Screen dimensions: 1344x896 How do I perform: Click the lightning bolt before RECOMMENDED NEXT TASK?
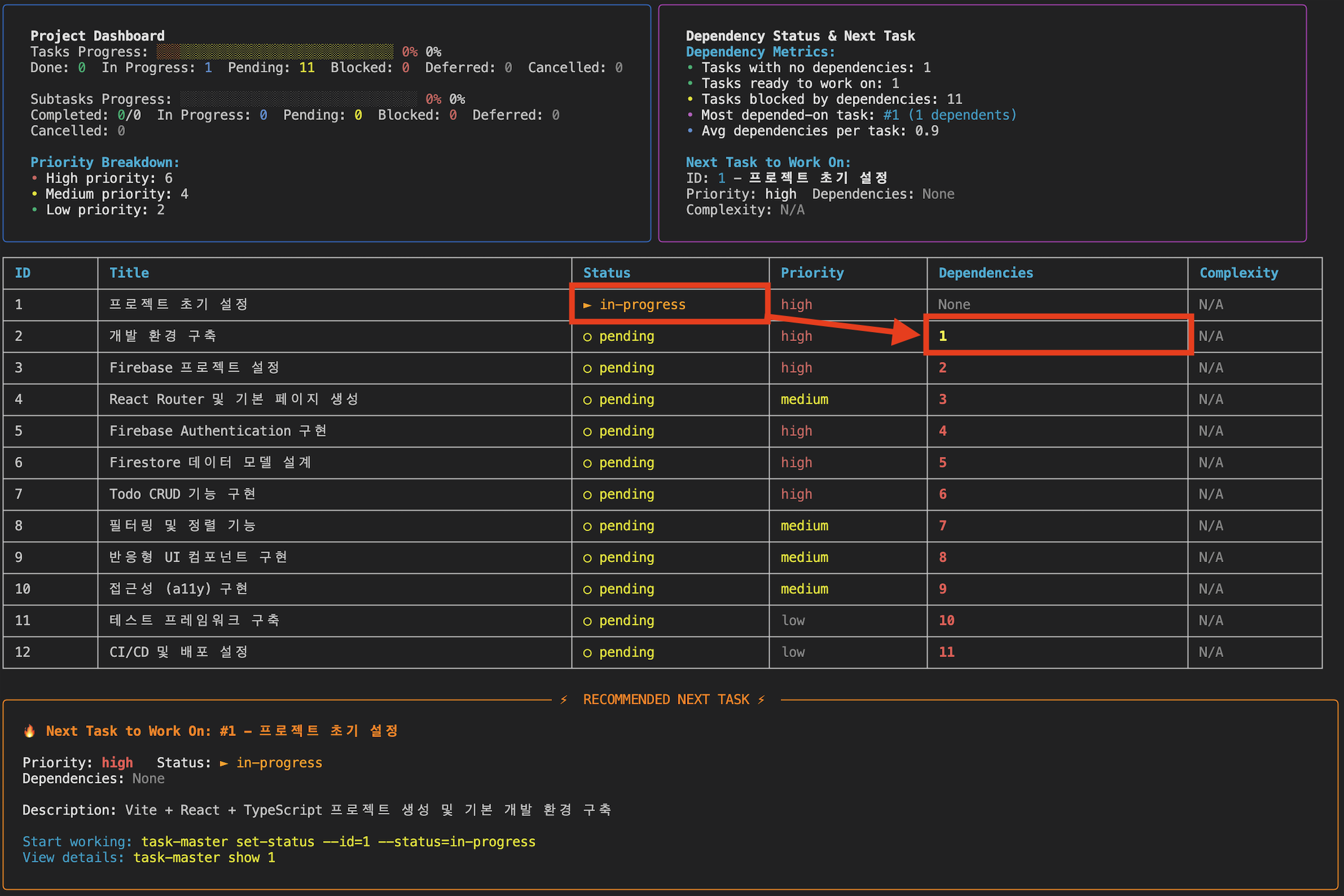tap(563, 699)
